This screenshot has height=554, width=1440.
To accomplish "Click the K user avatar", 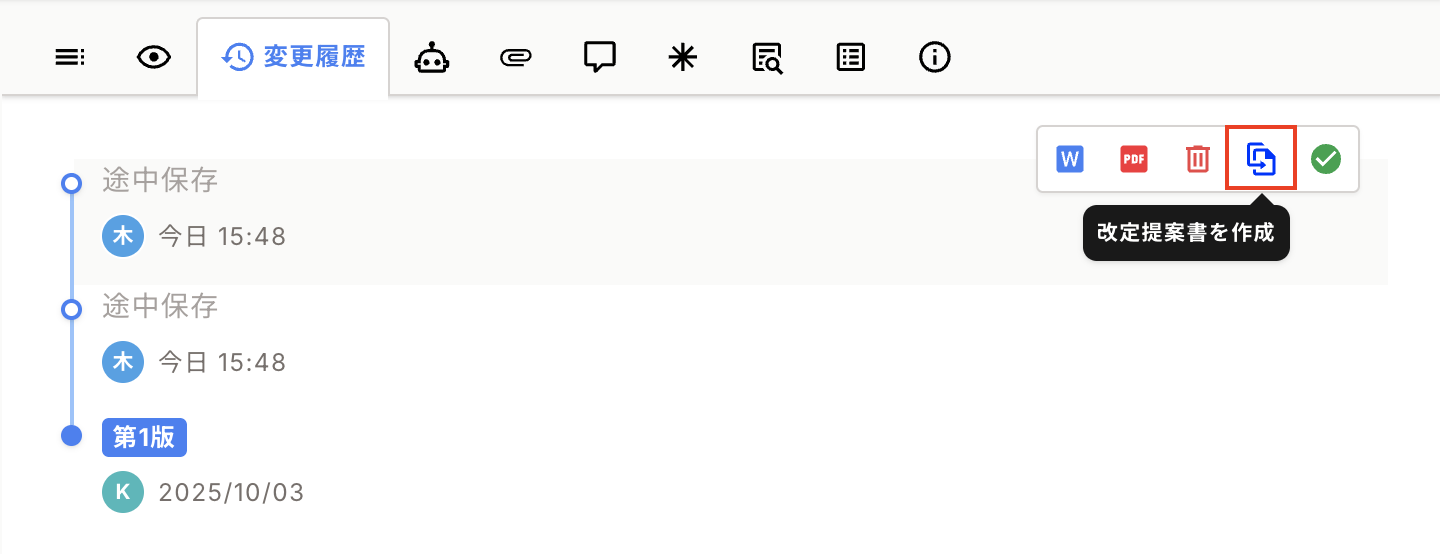I will (123, 492).
